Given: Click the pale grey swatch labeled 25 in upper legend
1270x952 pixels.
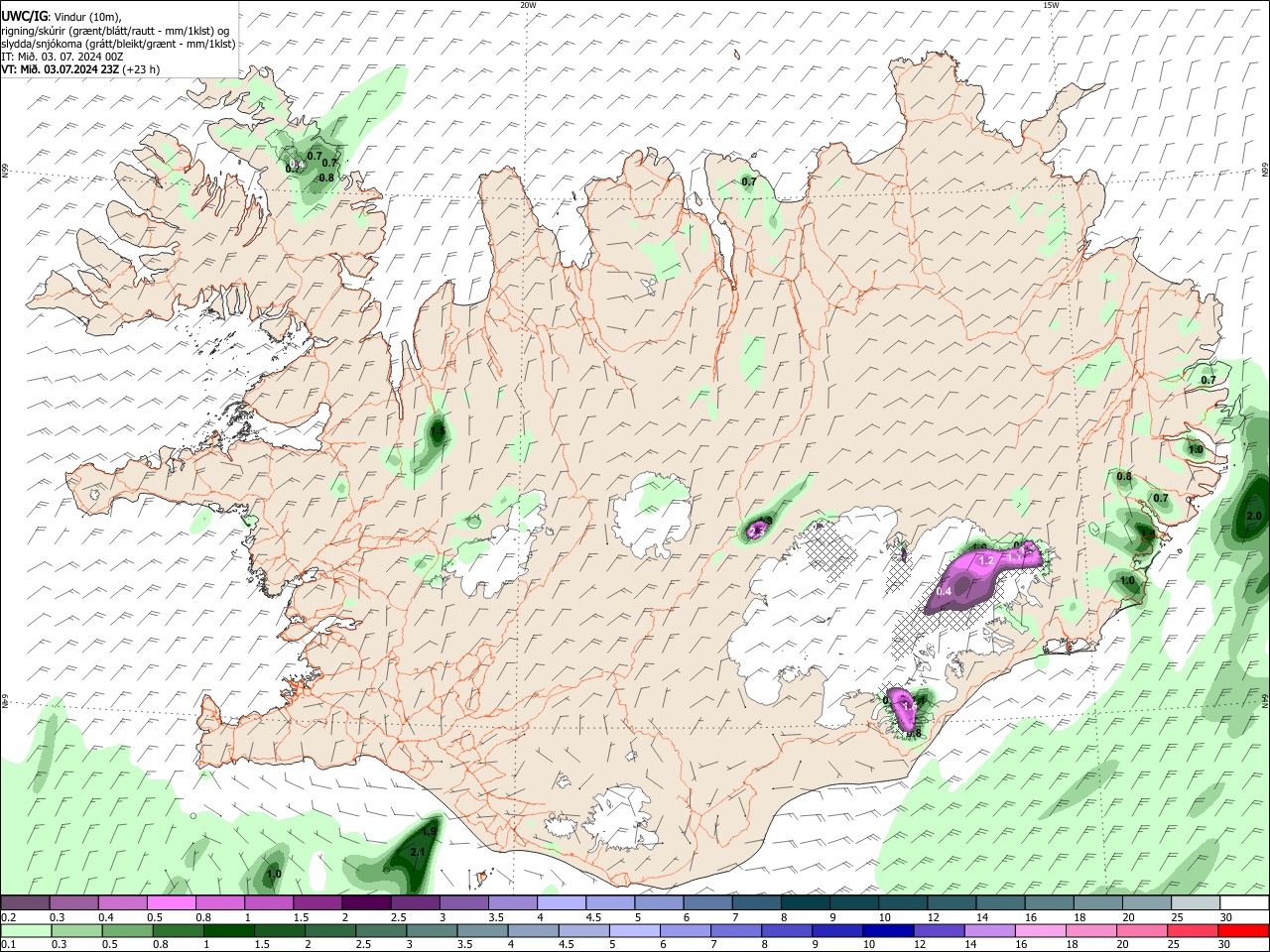Looking at the screenshot, I should [x=1195, y=903].
